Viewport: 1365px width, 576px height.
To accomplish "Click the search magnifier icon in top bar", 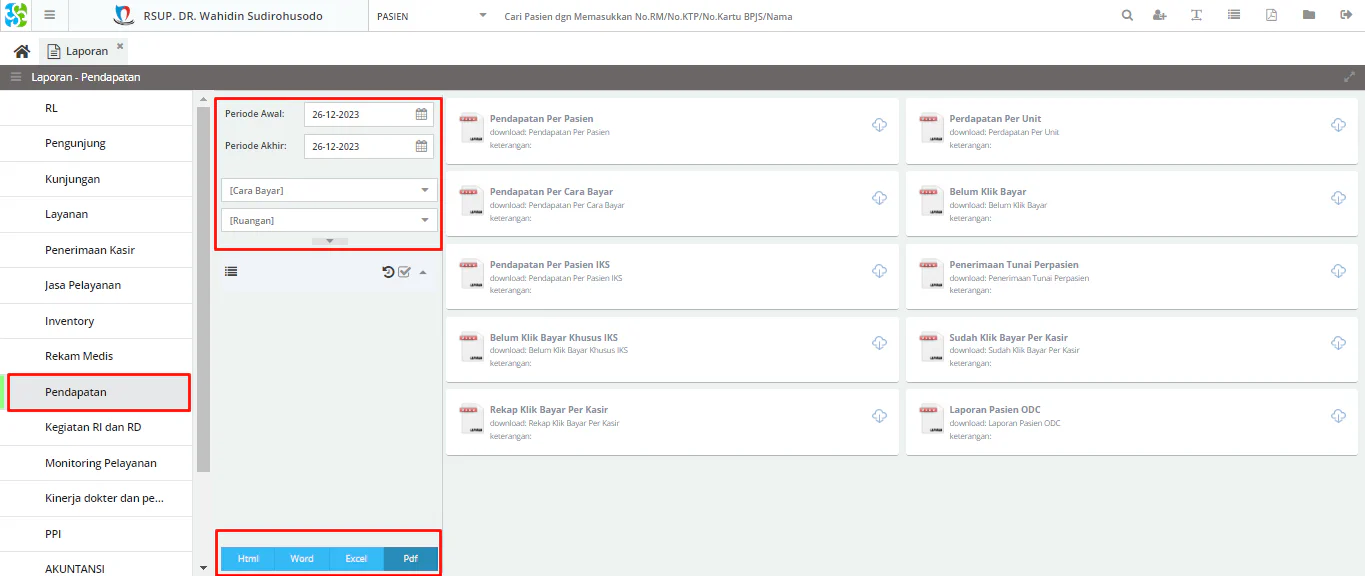I will pos(1127,16).
